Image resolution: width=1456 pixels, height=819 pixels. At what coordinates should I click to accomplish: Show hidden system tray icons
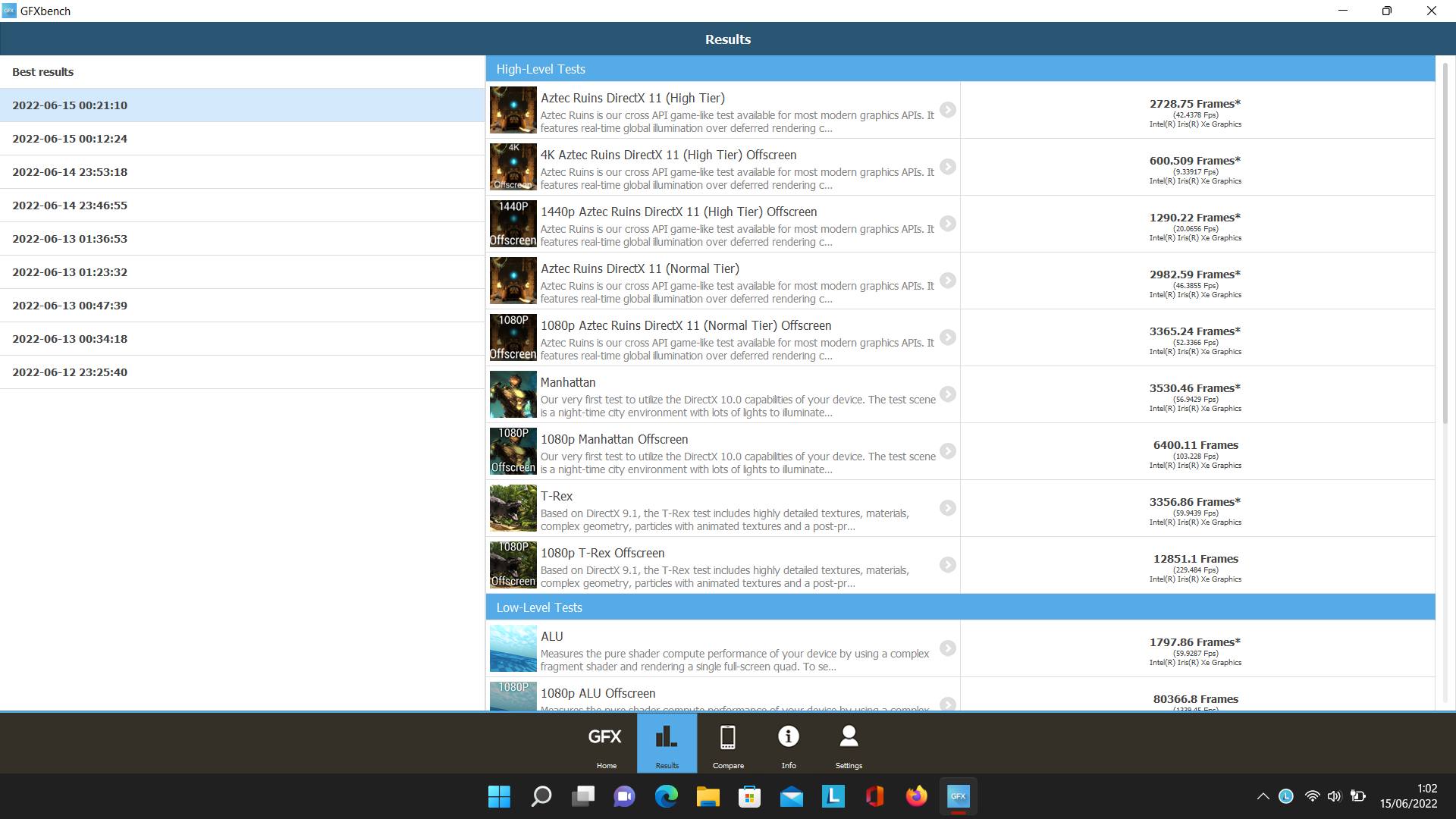pos(1263,796)
